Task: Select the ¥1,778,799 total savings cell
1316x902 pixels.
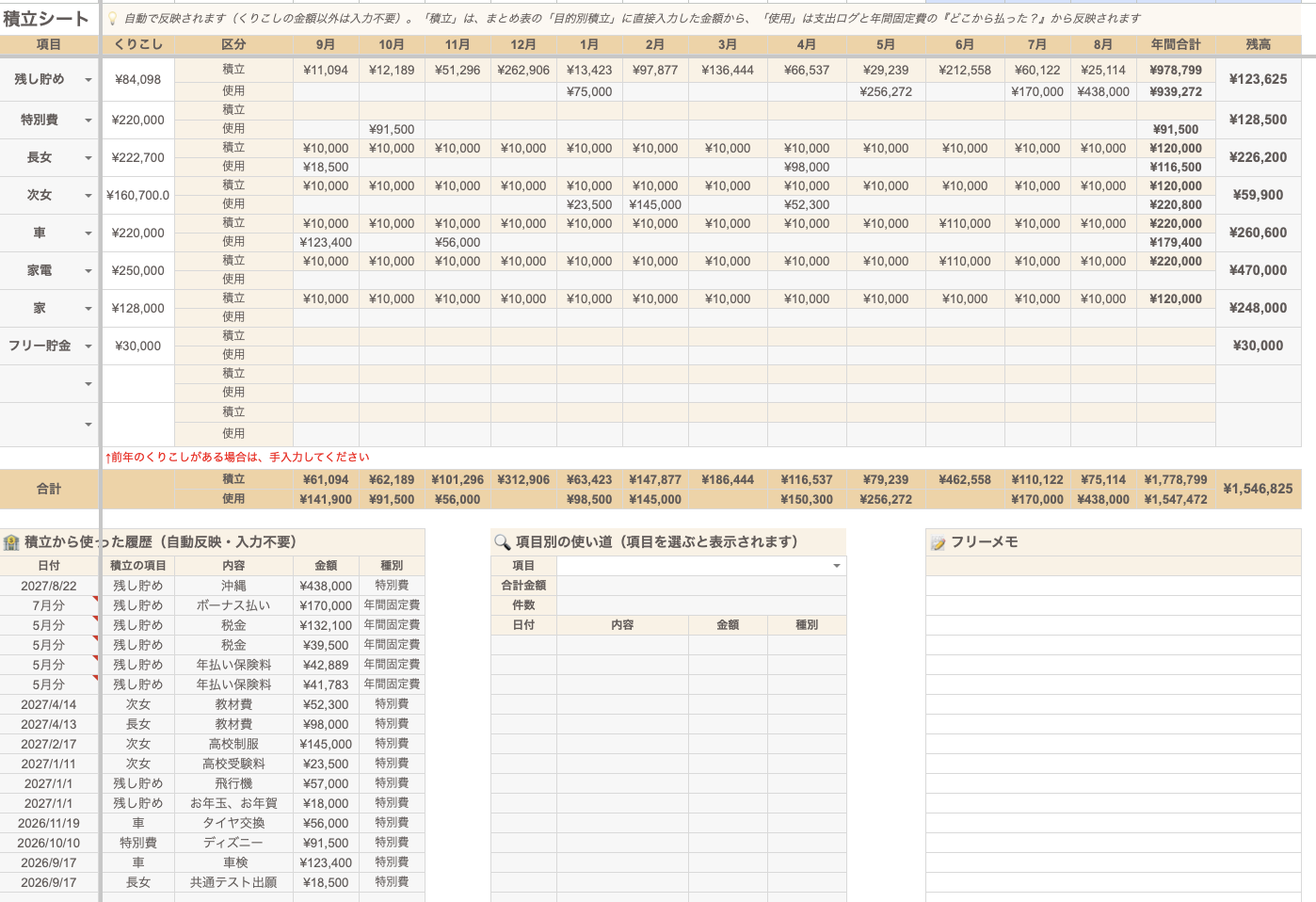Action: (1176, 480)
